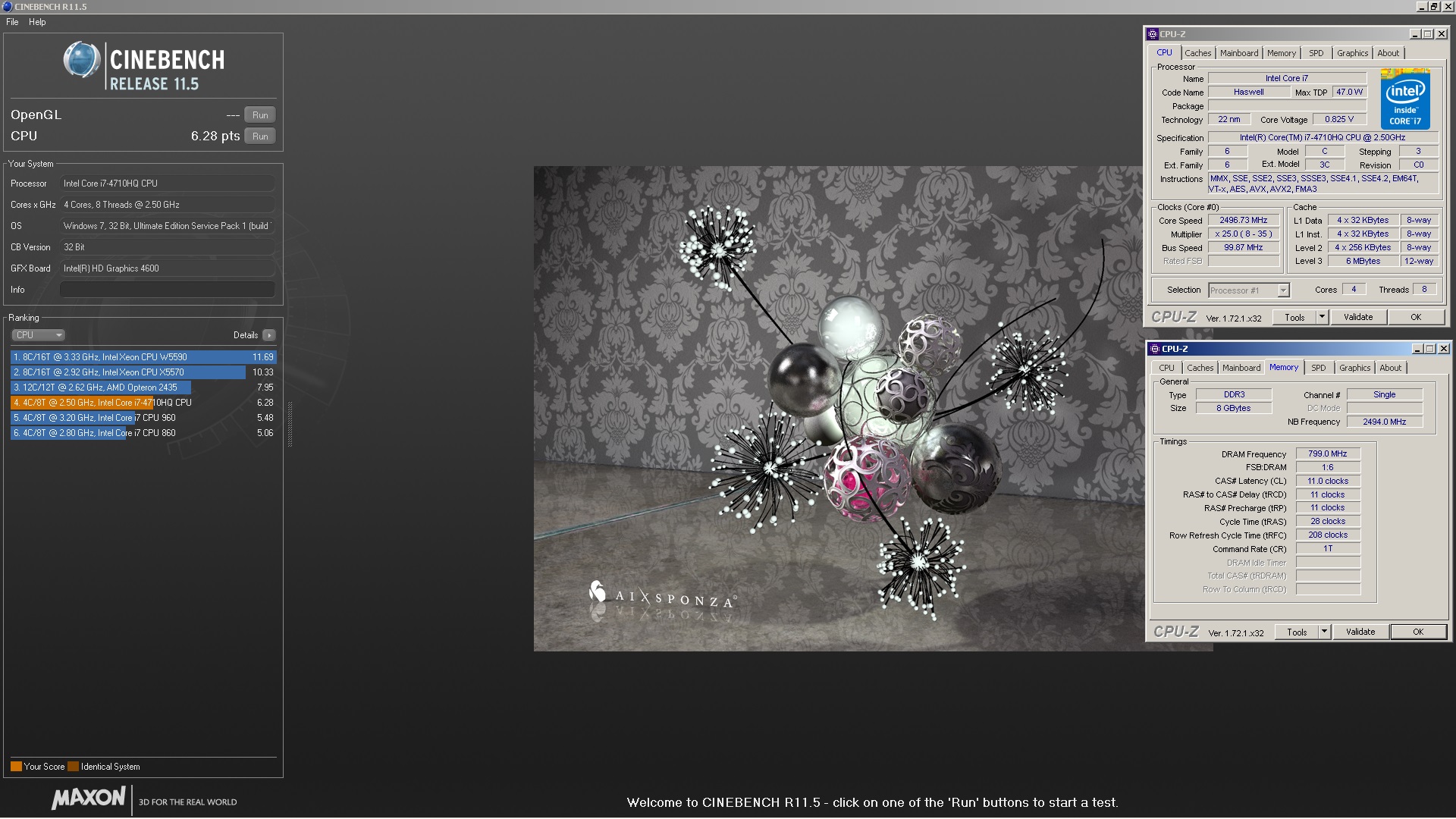
Task: Minimize the bottom CPU-Z window
Action: click(x=1417, y=349)
